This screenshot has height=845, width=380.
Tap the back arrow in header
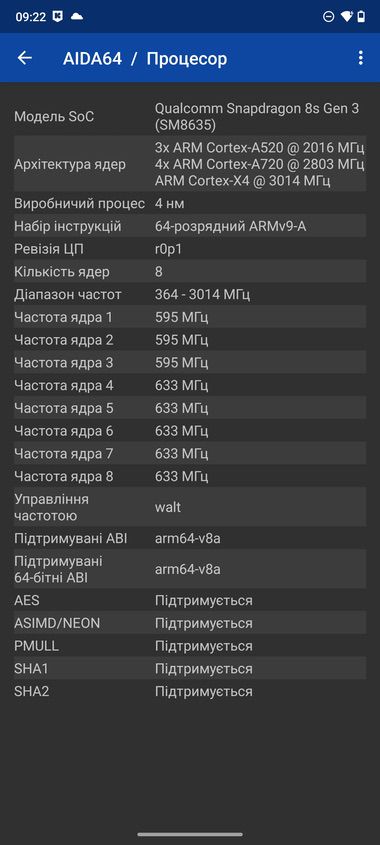coord(25,58)
